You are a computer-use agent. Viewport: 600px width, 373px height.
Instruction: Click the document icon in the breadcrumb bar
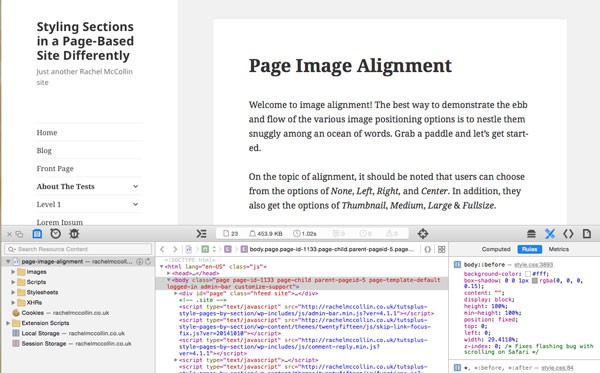pos(189,249)
